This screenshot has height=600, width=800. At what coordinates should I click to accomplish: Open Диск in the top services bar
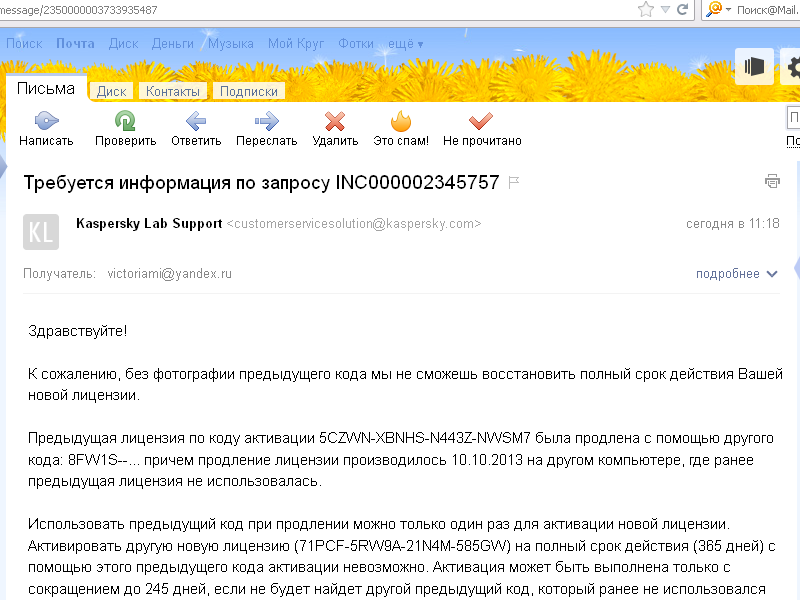coord(123,44)
